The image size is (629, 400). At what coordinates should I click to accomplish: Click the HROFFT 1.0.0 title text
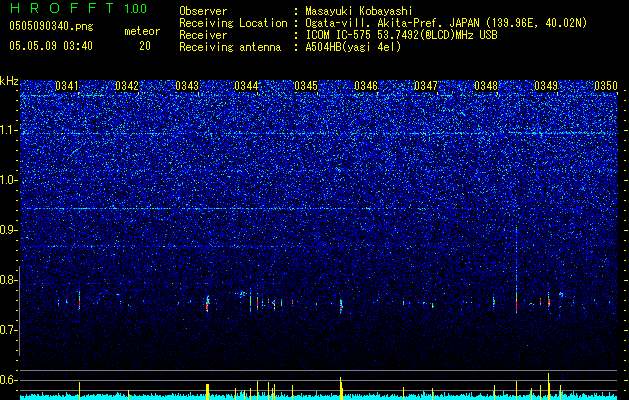78,8
